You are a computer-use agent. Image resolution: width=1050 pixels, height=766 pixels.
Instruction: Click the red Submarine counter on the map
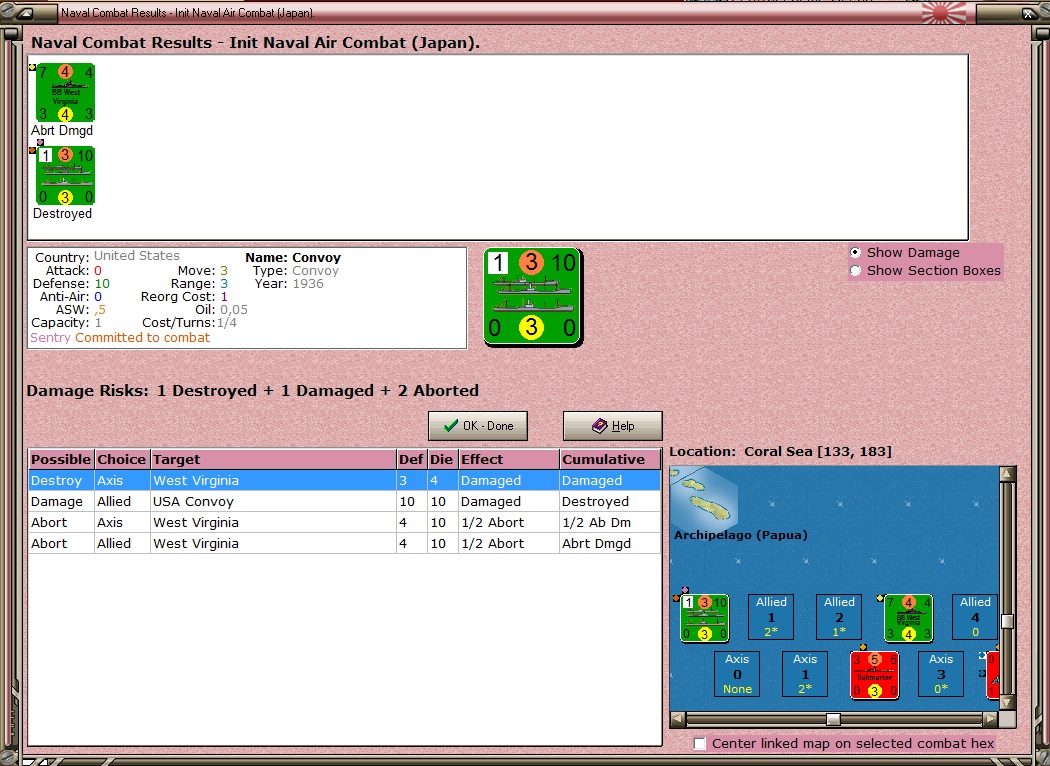pos(875,675)
